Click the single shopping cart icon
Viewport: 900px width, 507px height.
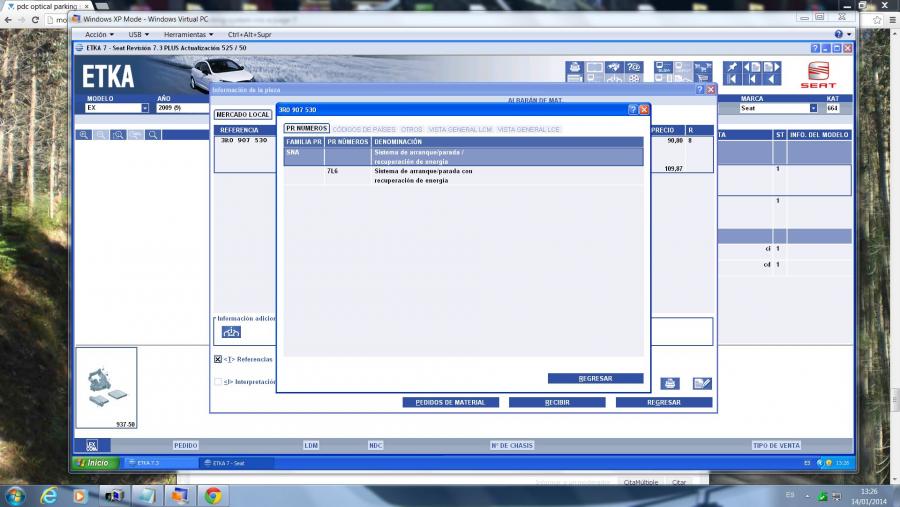coord(703,79)
